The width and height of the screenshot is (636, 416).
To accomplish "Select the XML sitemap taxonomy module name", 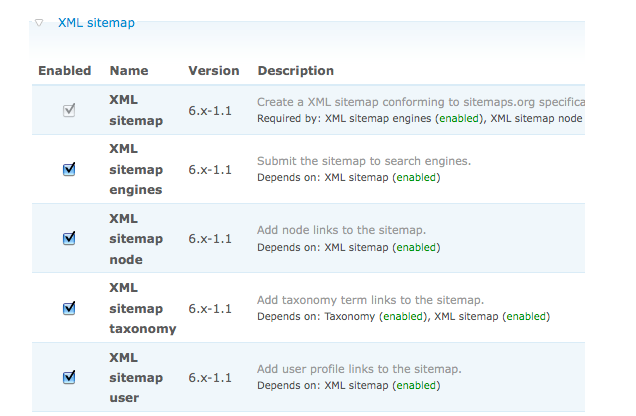I will click(x=142, y=308).
